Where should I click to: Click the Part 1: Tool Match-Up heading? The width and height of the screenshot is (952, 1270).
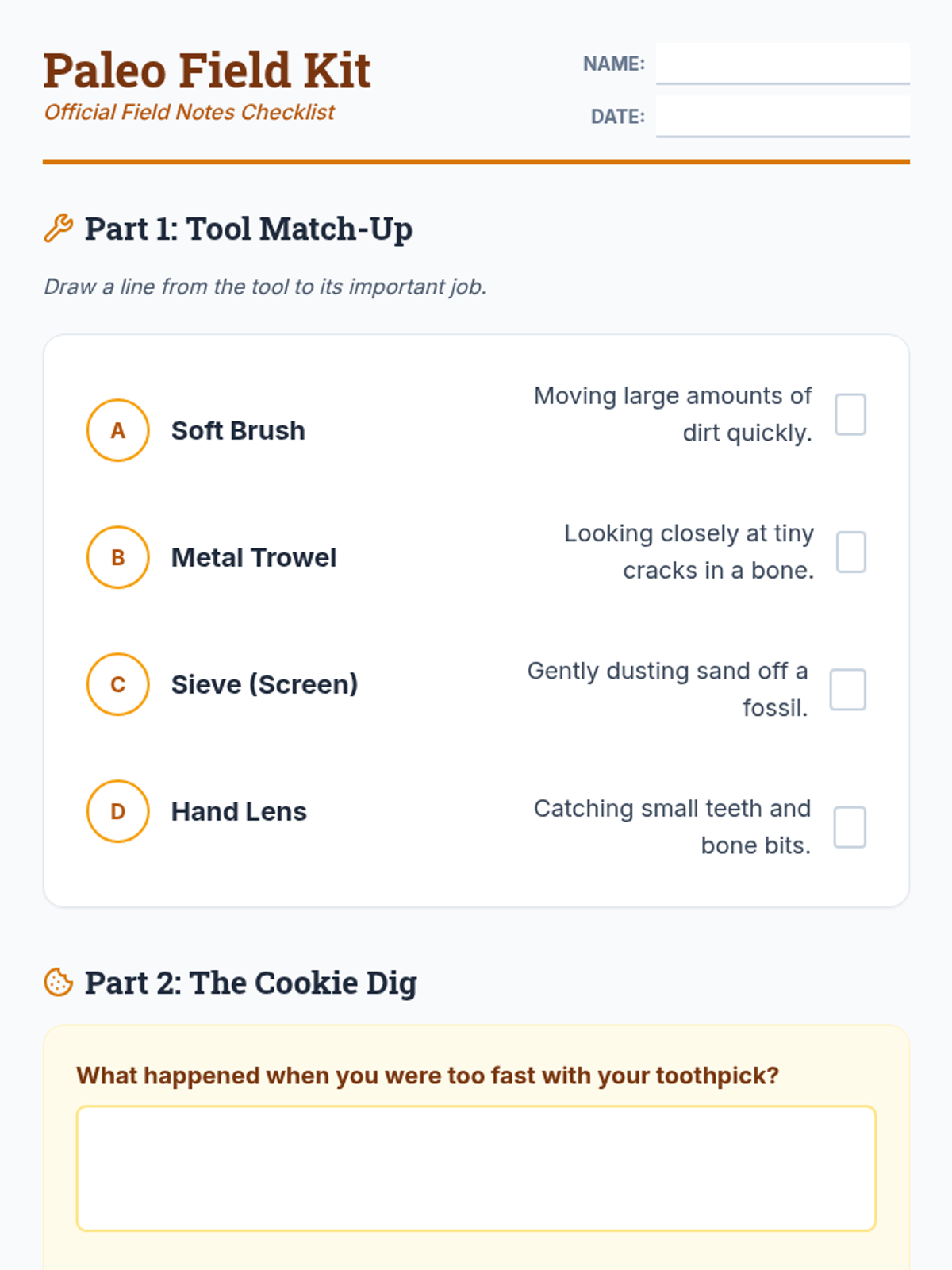tap(248, 229)
